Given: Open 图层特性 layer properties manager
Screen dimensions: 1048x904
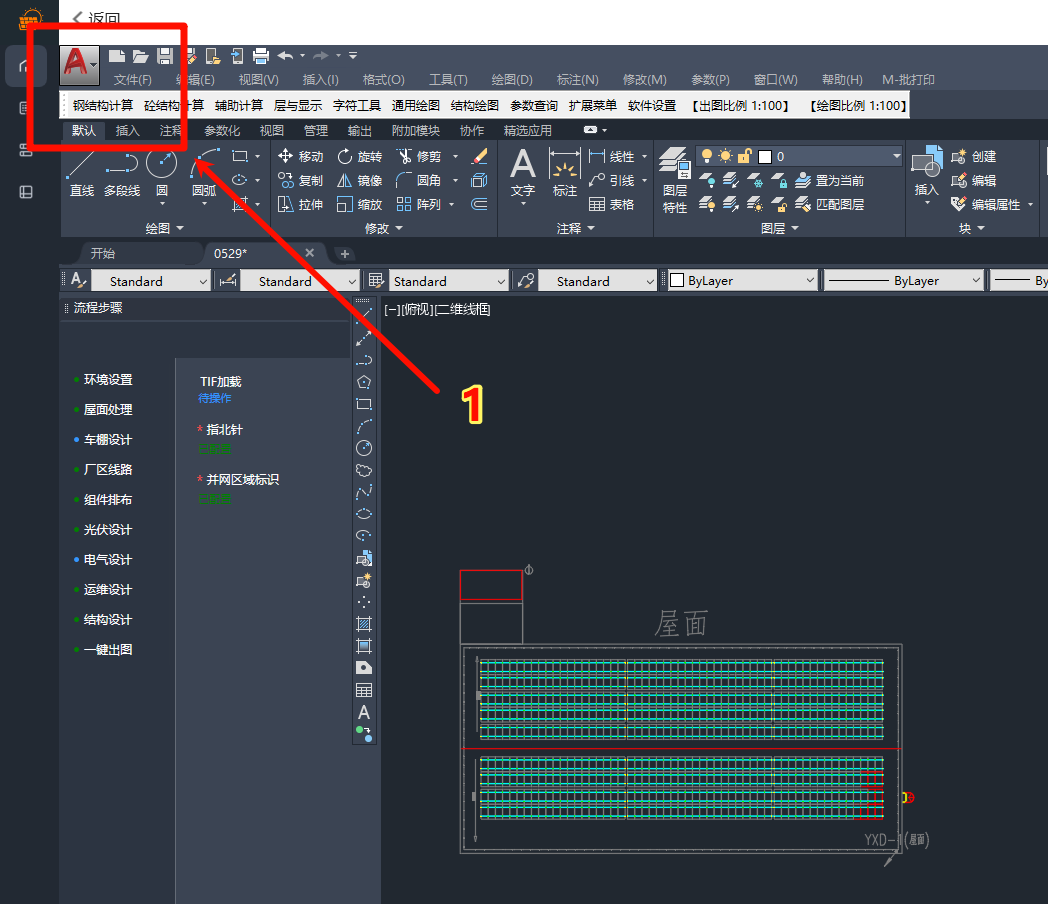Looking at the screenshot, I should (x=675, y=178).
